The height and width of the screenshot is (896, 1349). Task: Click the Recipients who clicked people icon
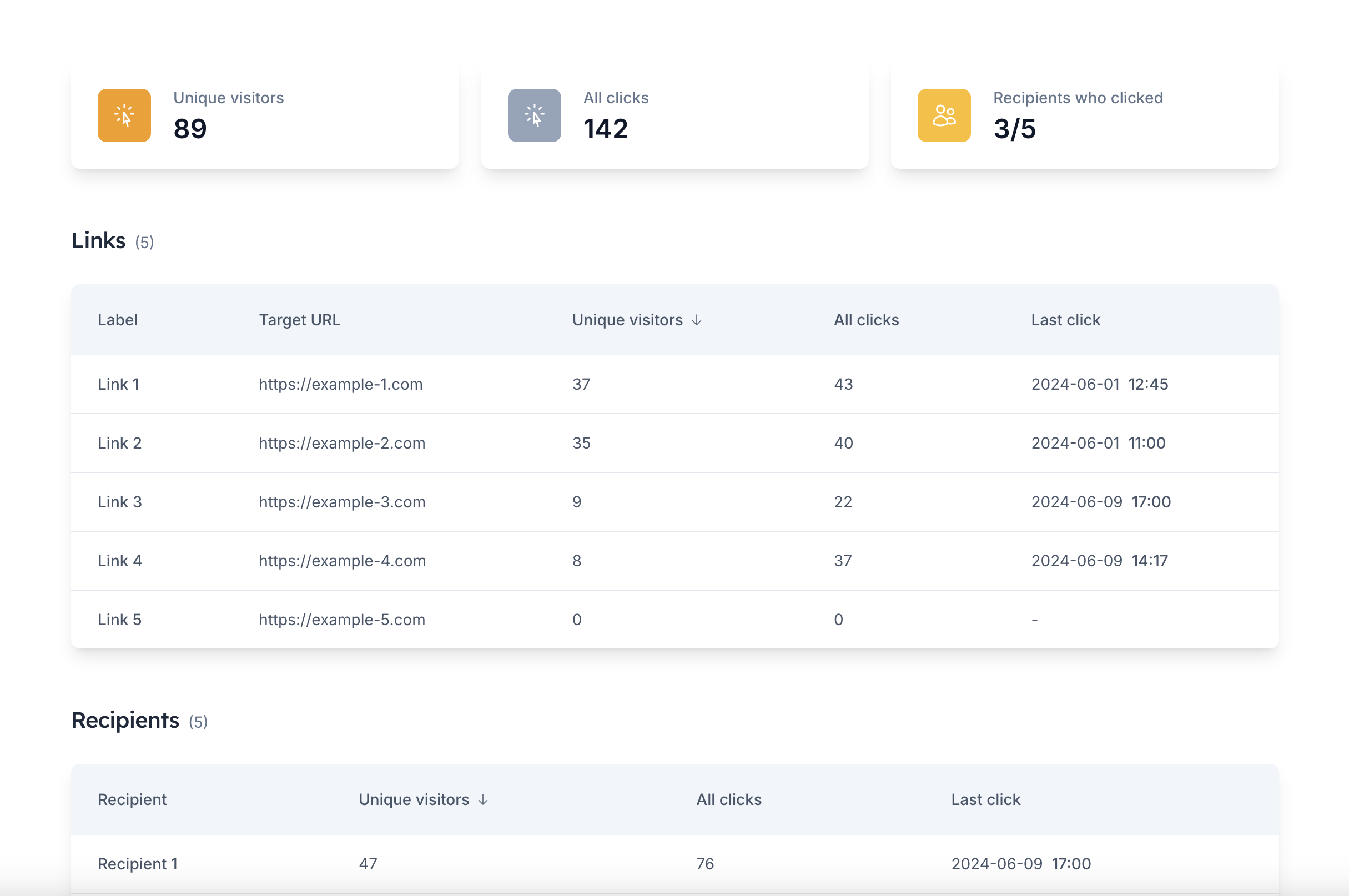point(943,115)
